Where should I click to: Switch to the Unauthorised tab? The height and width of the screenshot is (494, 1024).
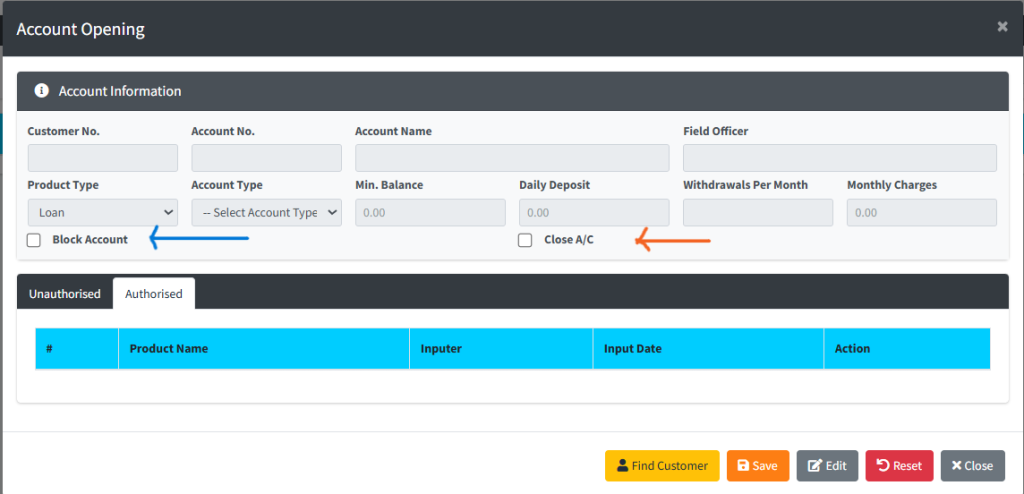[x=65, y=294]
